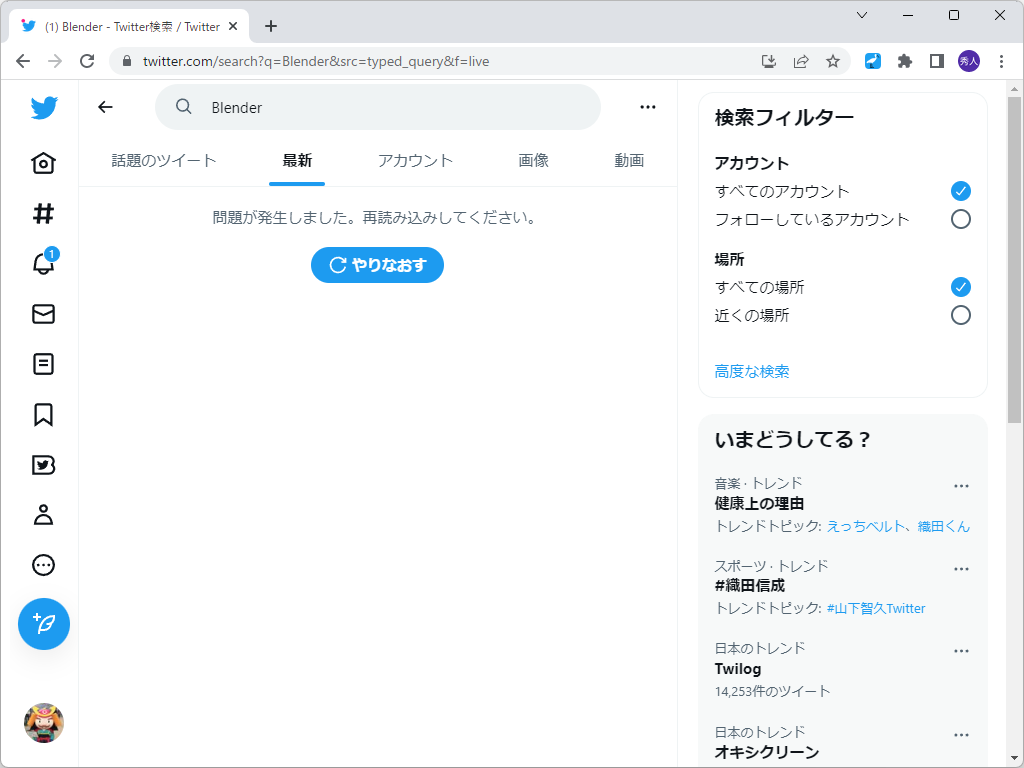
Task: Open Bookmarks from the sidebar
Action: pos(43,414)
